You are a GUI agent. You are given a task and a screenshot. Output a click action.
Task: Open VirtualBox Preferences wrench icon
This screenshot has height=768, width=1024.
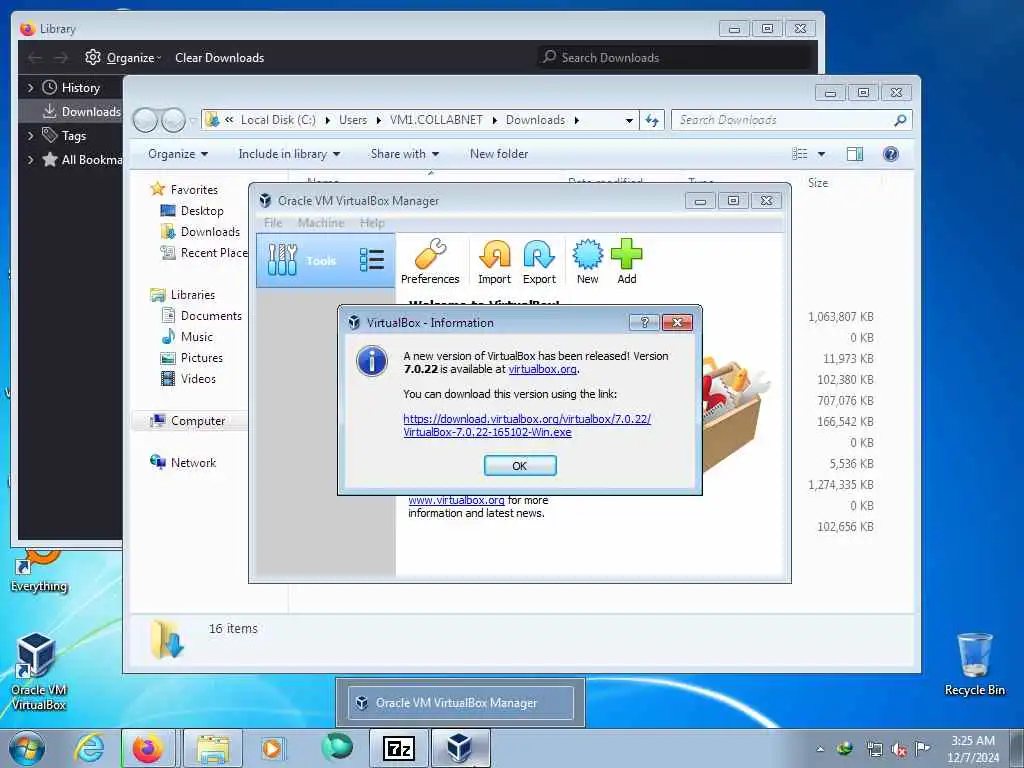(x=430, y=261)
